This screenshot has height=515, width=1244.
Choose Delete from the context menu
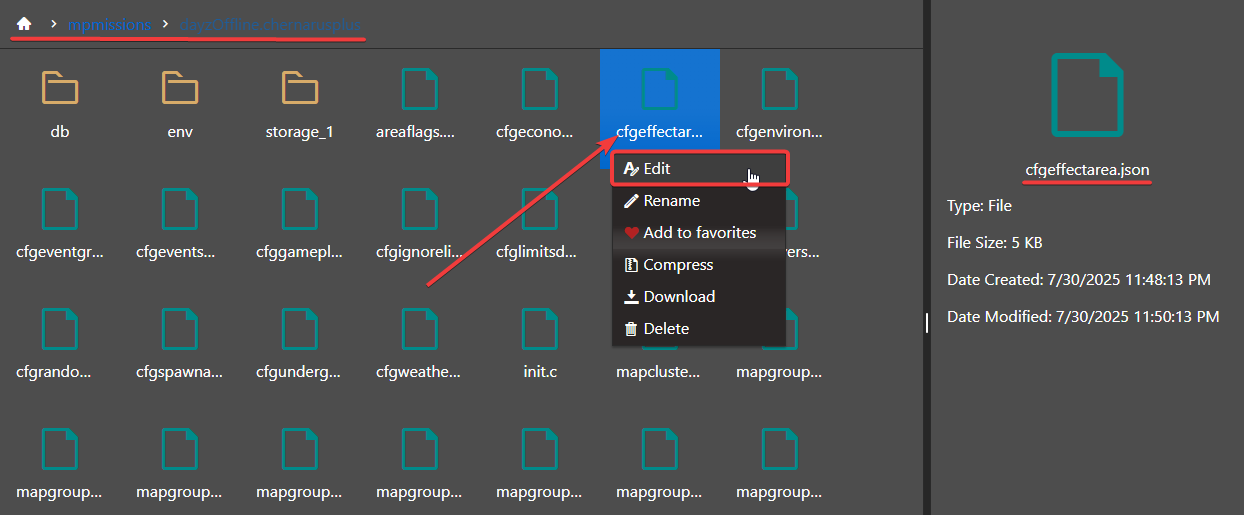[x=700, y=329]
